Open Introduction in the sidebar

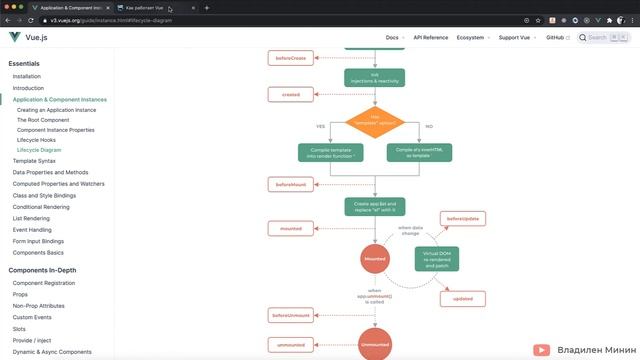(x=28, y=88)
